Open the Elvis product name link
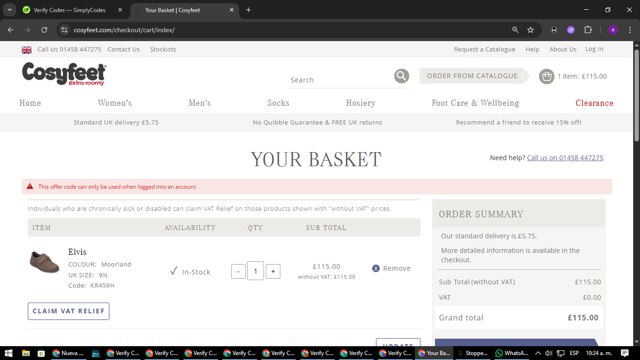This screenshot has height=360, width=640. [77, 252]
